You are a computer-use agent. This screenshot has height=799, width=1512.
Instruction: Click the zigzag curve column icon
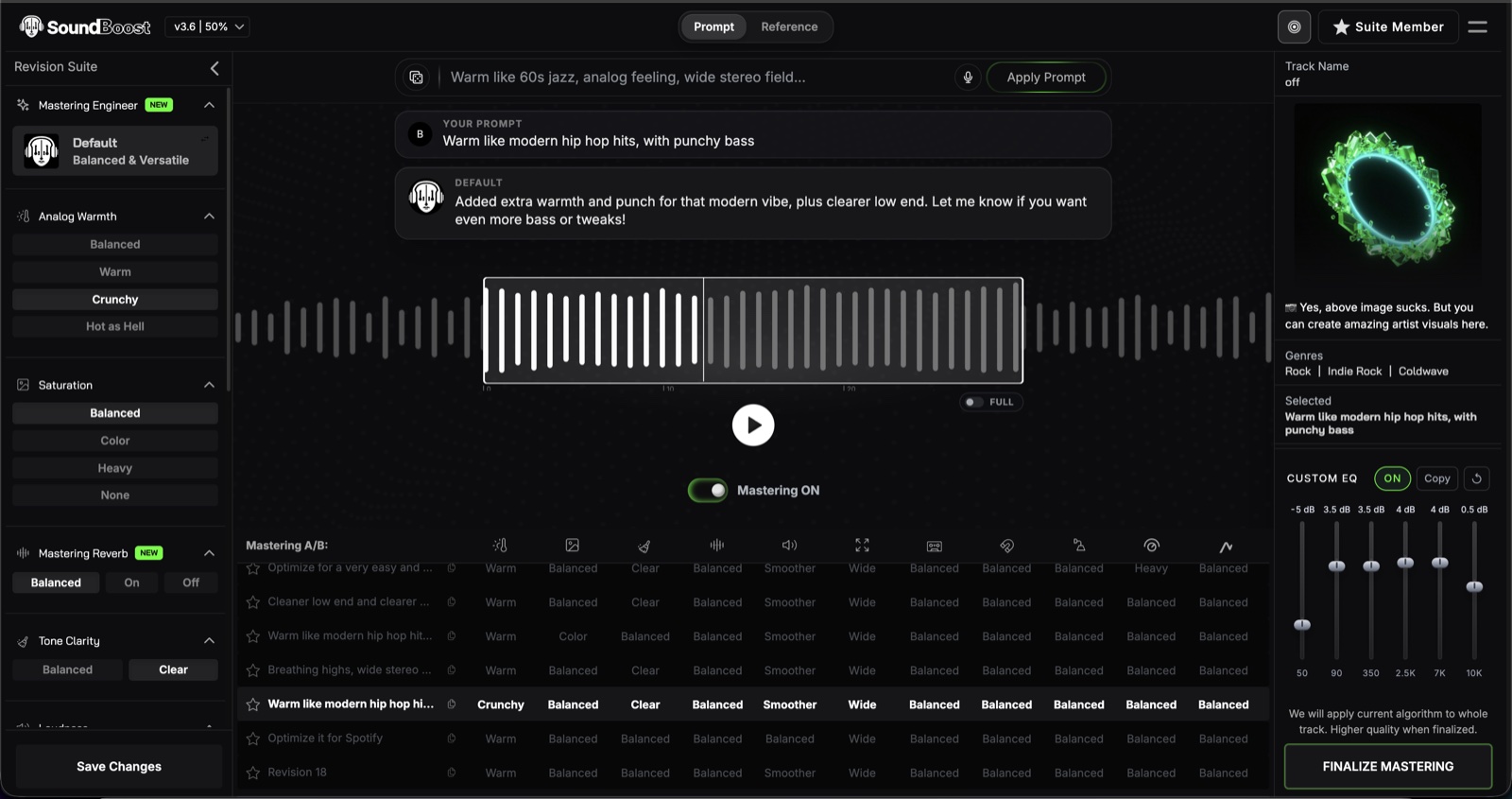1226,547
